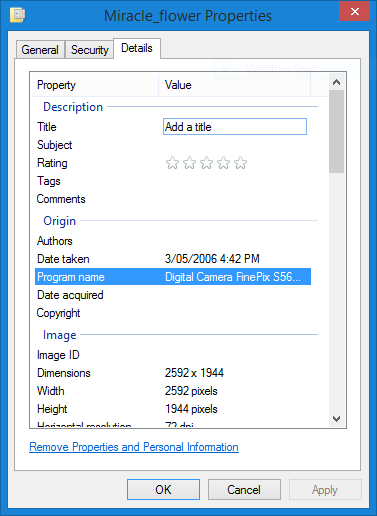Select the Dimensions property row
The height and width of the screenshot is (516, 377).
(173, 373)
